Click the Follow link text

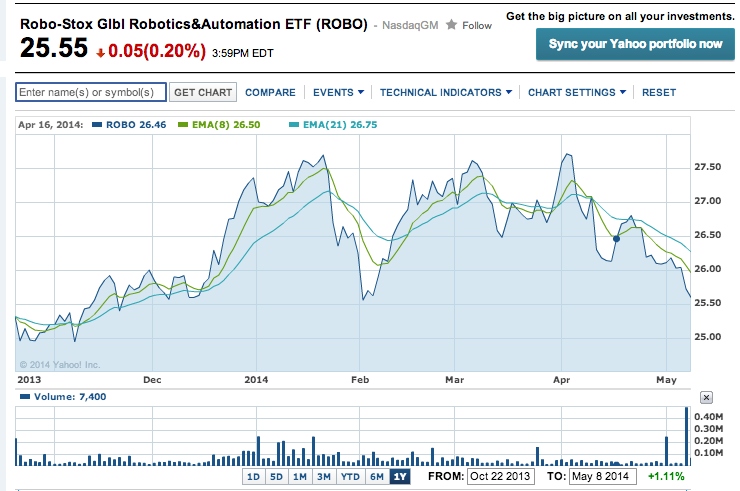[x=477, y=25]
